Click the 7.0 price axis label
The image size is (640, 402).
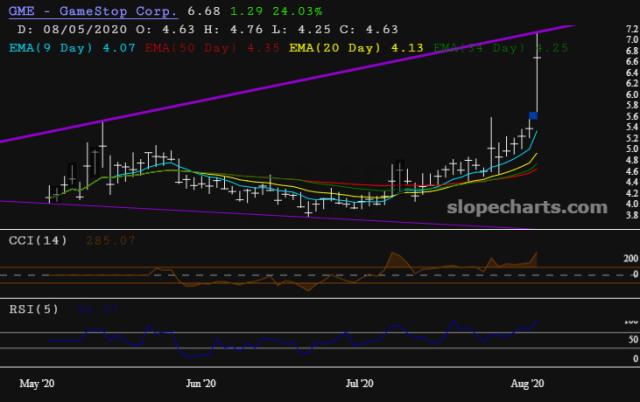[x=632, y=40]
